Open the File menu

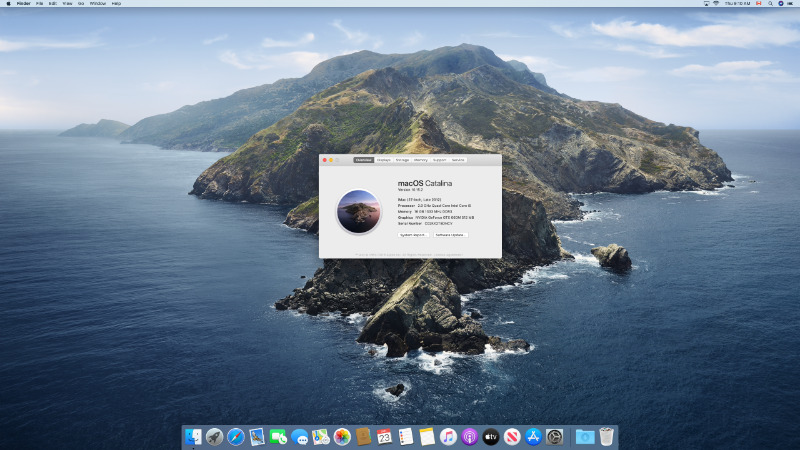(x=39, y=3)
